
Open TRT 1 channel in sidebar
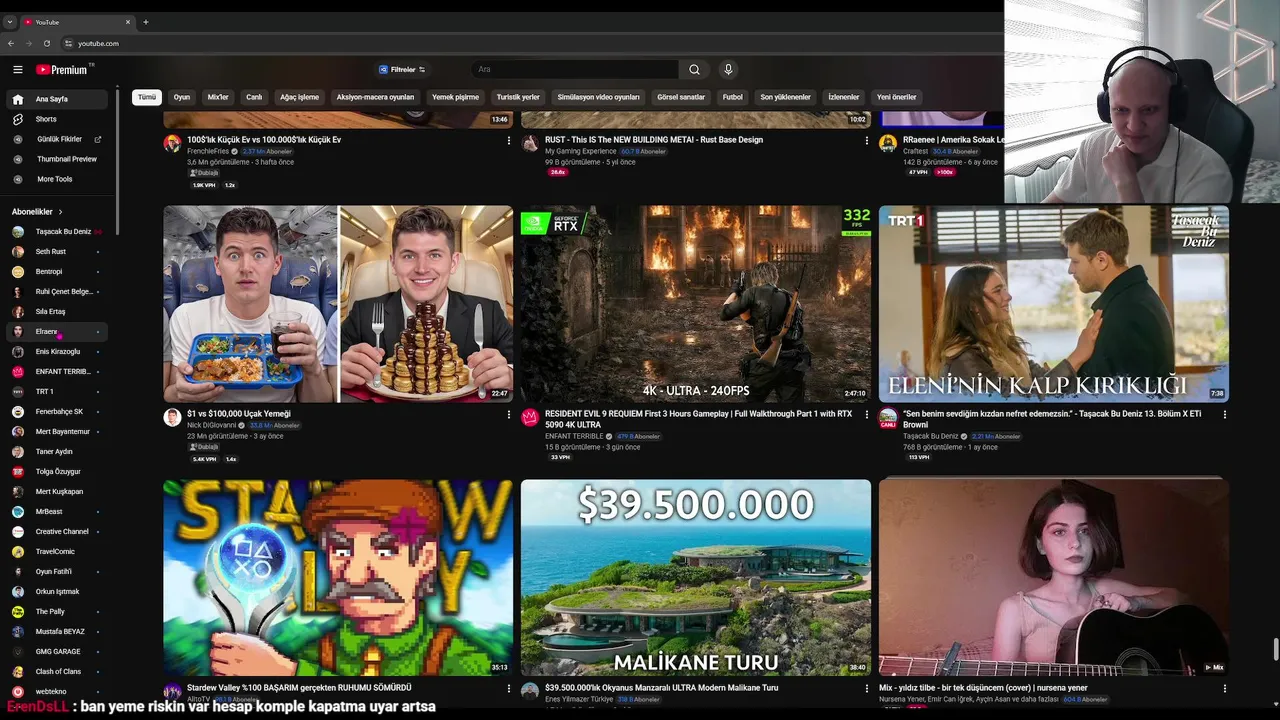[x=57, y=391]
